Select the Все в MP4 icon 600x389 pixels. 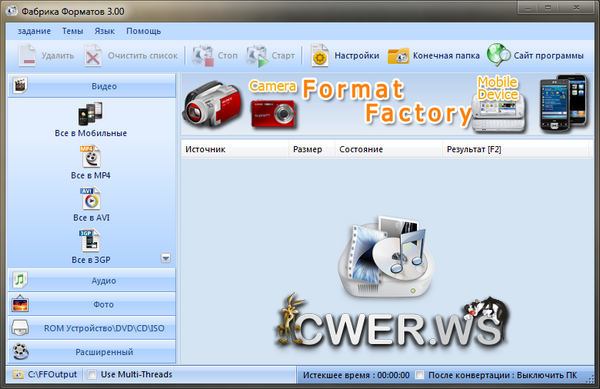coord(90,156)
